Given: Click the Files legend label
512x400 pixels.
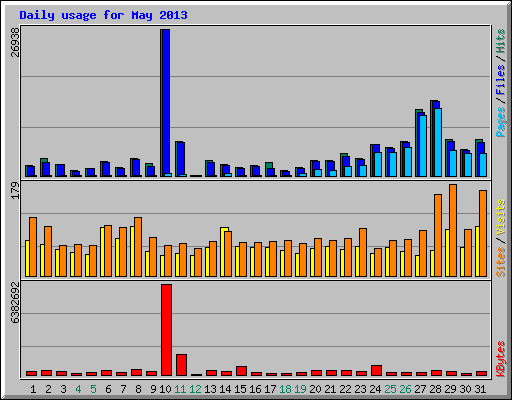Looking at the screenshot, I should point(501,80).
